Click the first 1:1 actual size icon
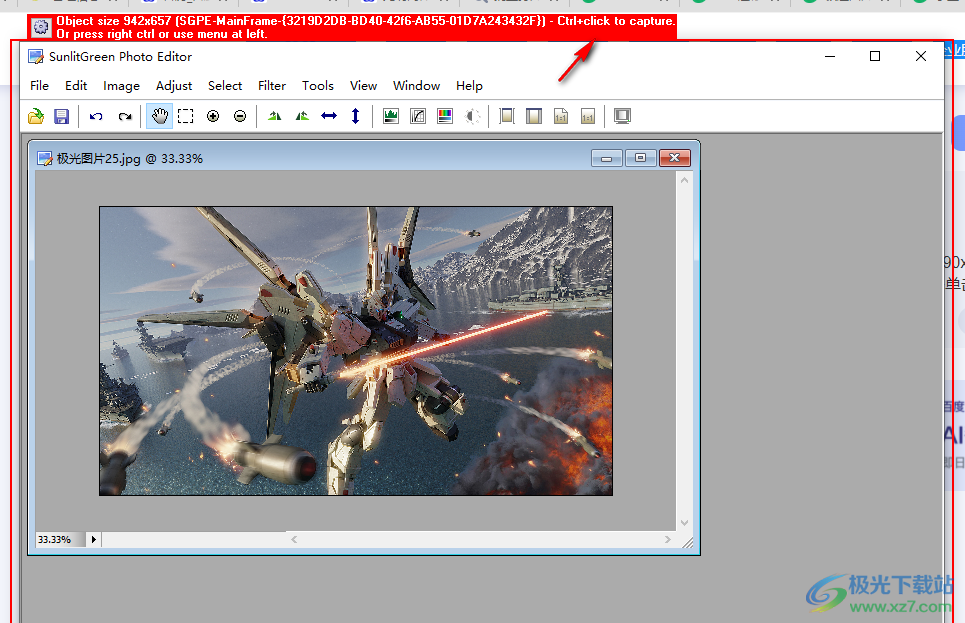The image size is (965, 623). (561, 116)
